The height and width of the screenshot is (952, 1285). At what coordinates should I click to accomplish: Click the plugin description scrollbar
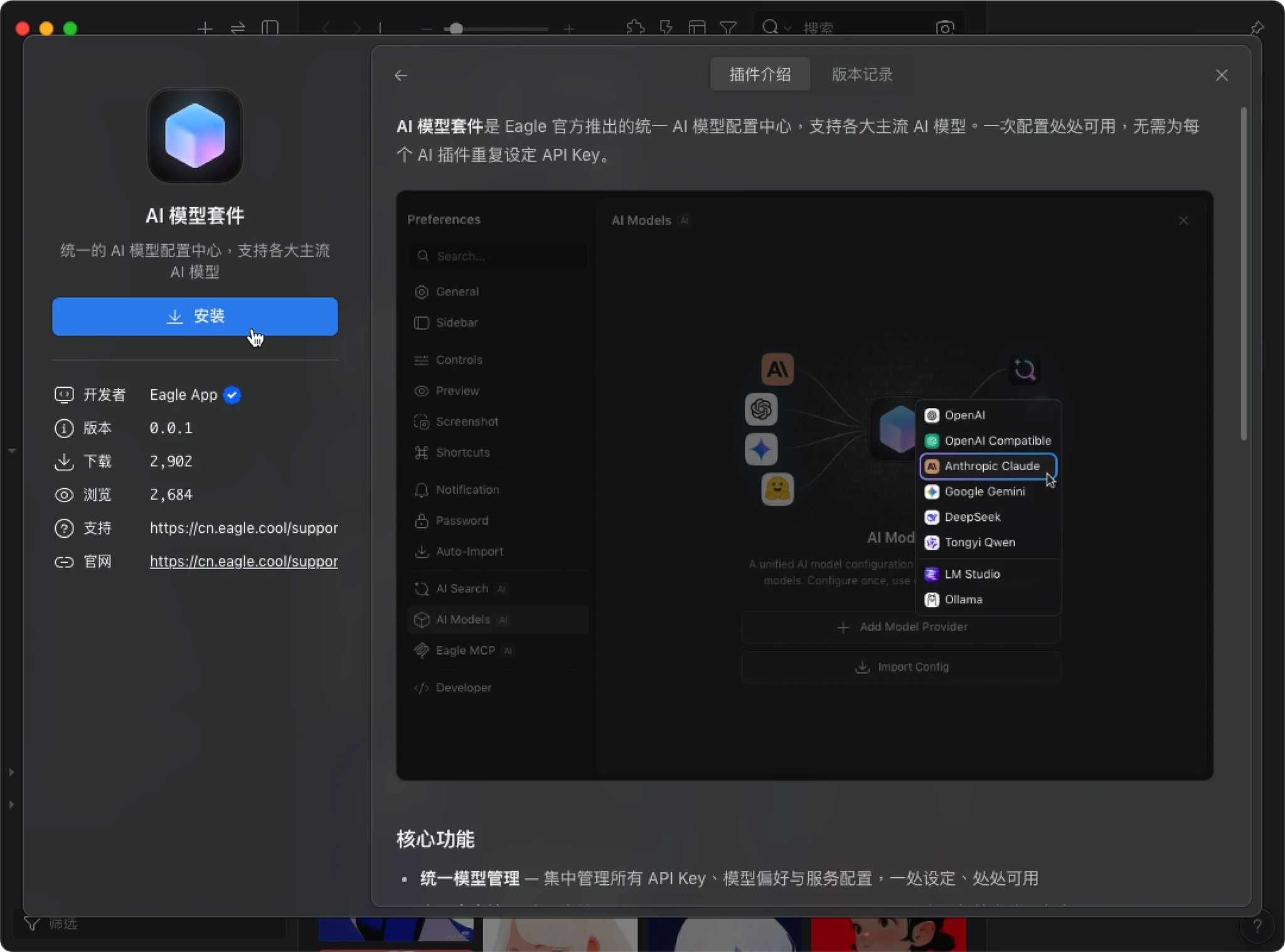tap(1243, 274)
